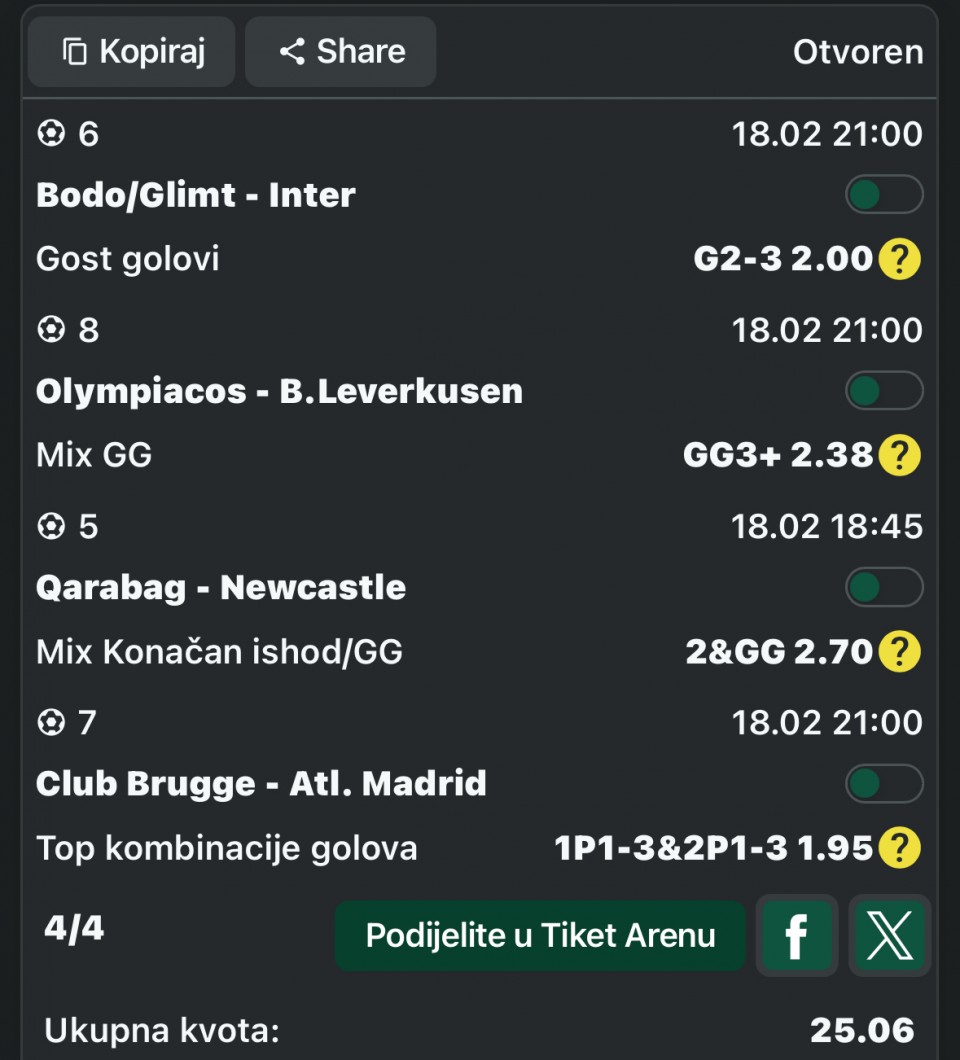Viewport: 960px width, 1060px height.
Task: Share the ticket on Facebook
Action: (796, 936)
